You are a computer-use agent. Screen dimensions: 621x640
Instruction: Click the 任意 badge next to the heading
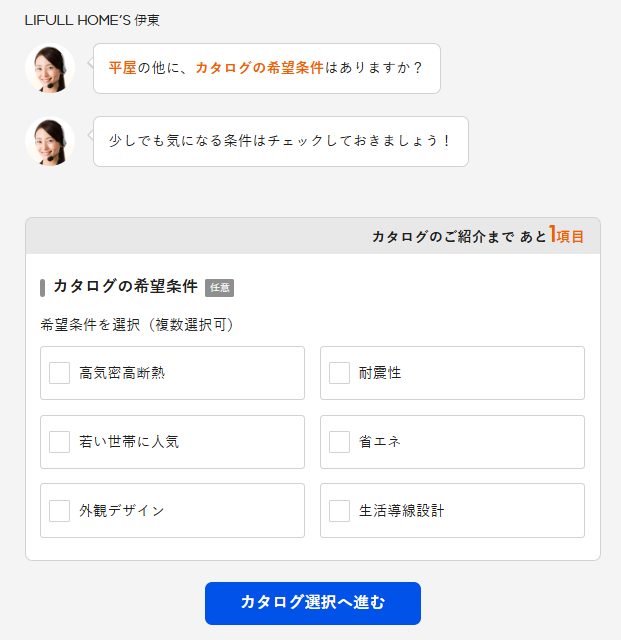coord(219,288)
